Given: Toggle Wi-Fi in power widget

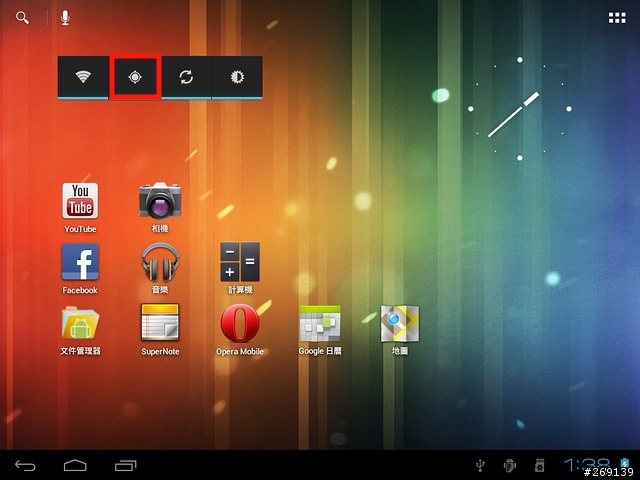Looking at the screenshot, I should point(83,77).
